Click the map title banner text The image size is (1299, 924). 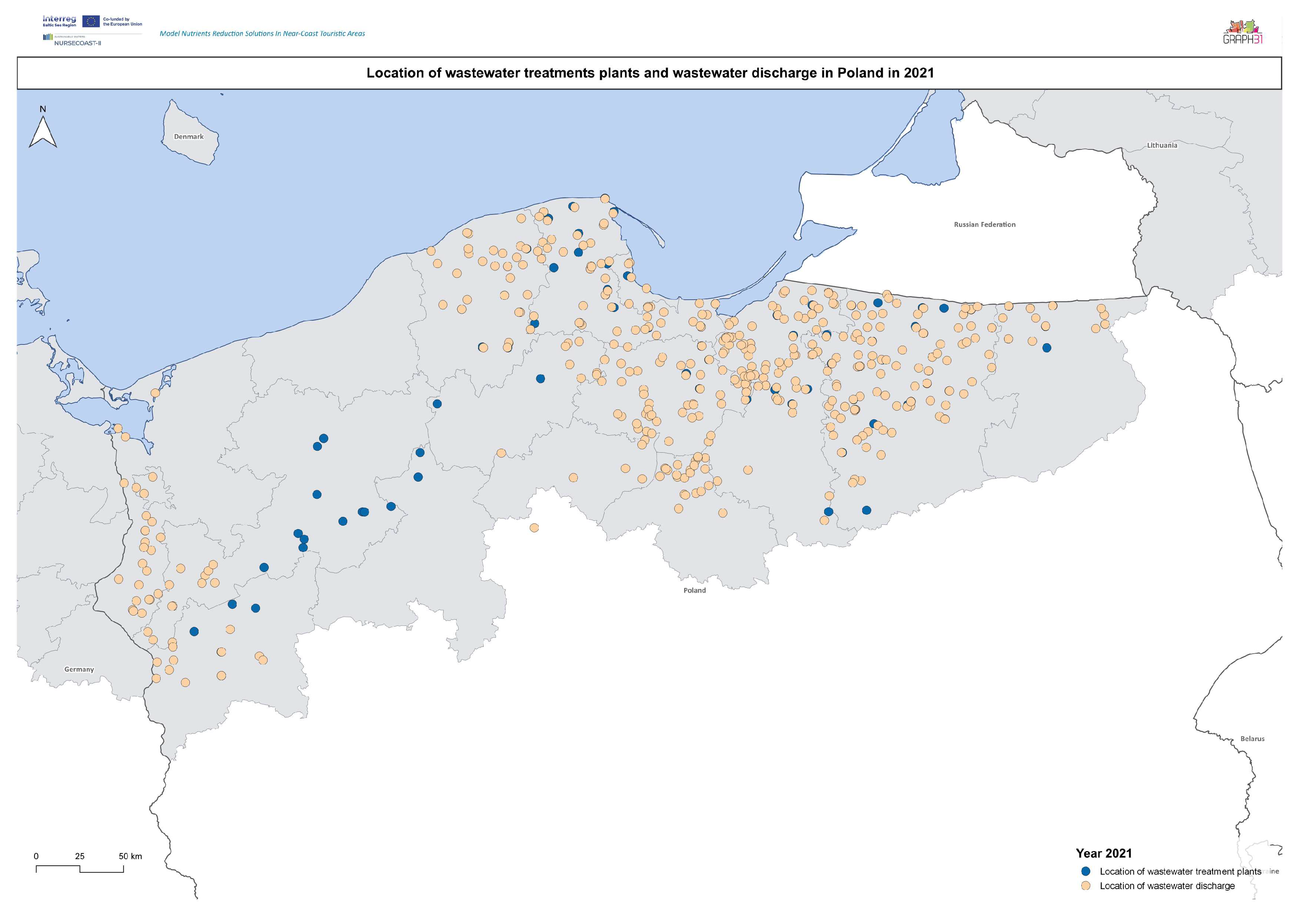point(649,73)
